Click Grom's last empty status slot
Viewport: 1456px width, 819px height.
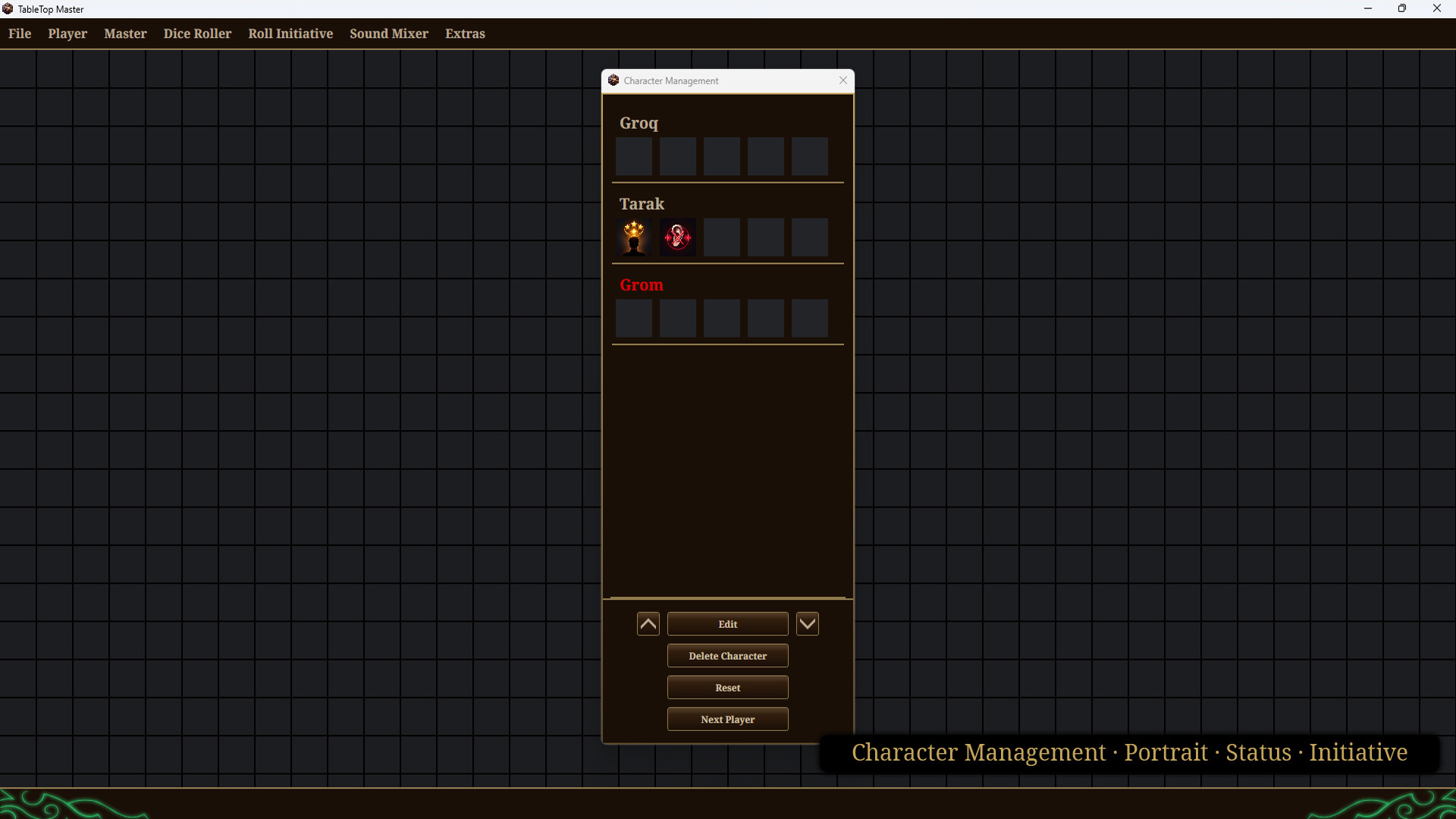[x=810, y=318]
